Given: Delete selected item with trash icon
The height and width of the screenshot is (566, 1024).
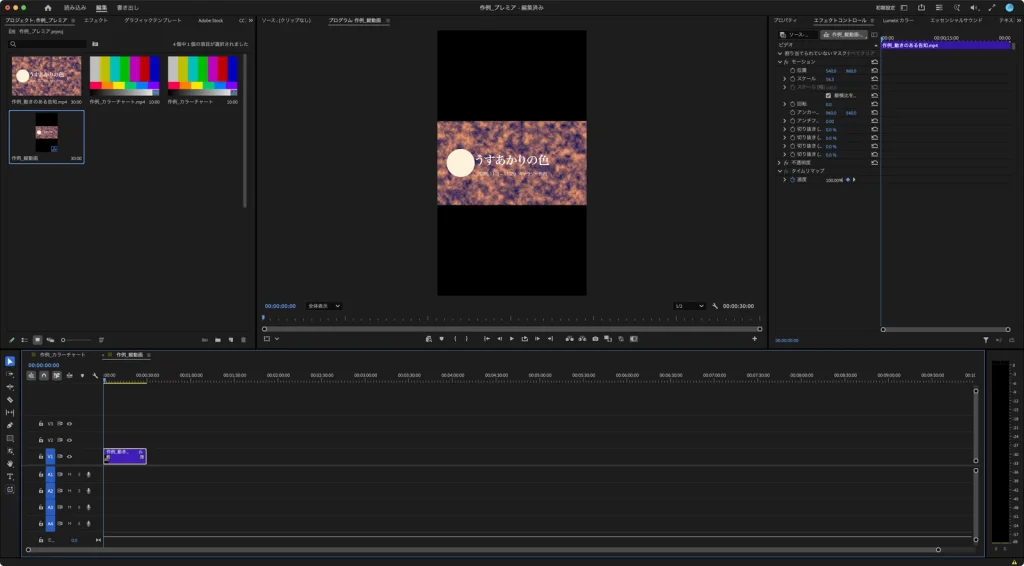Looking at the screenshot, I should pos(244,340).
